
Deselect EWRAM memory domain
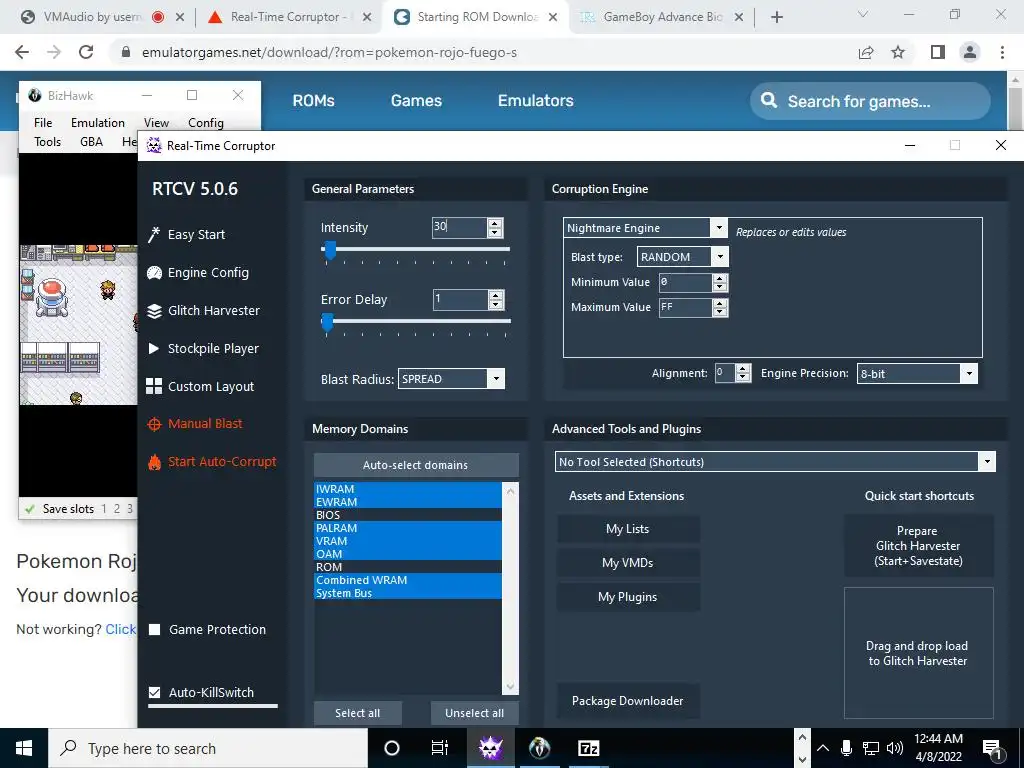coord(408,502)
